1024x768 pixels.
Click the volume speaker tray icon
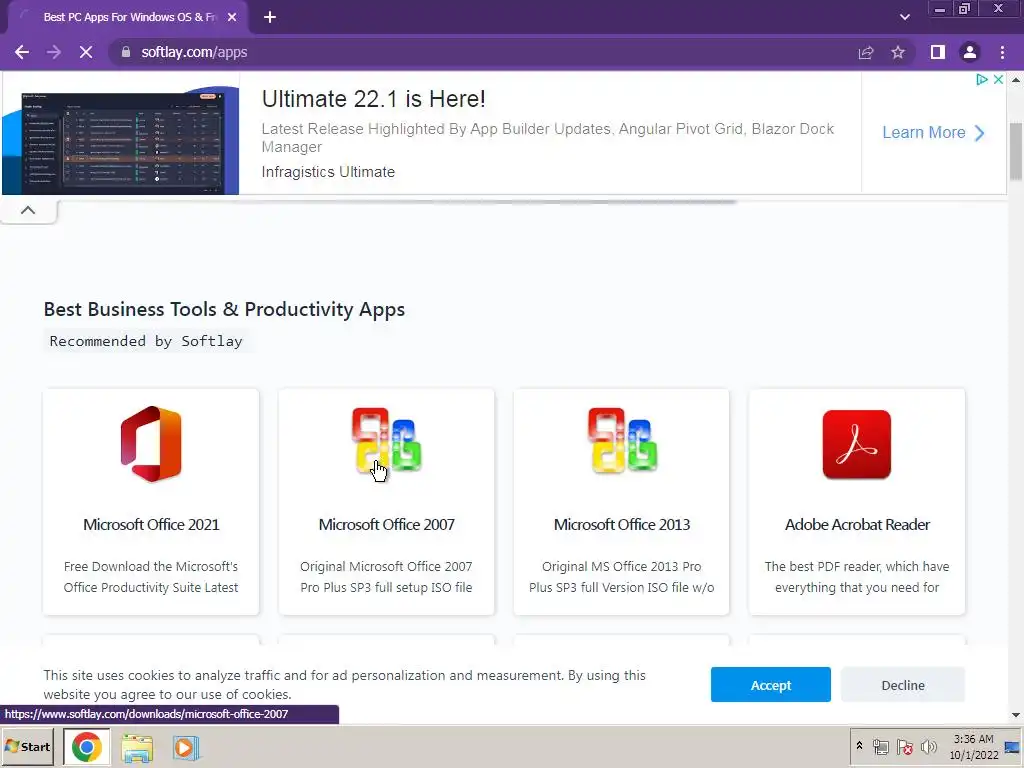pos(928,747)
